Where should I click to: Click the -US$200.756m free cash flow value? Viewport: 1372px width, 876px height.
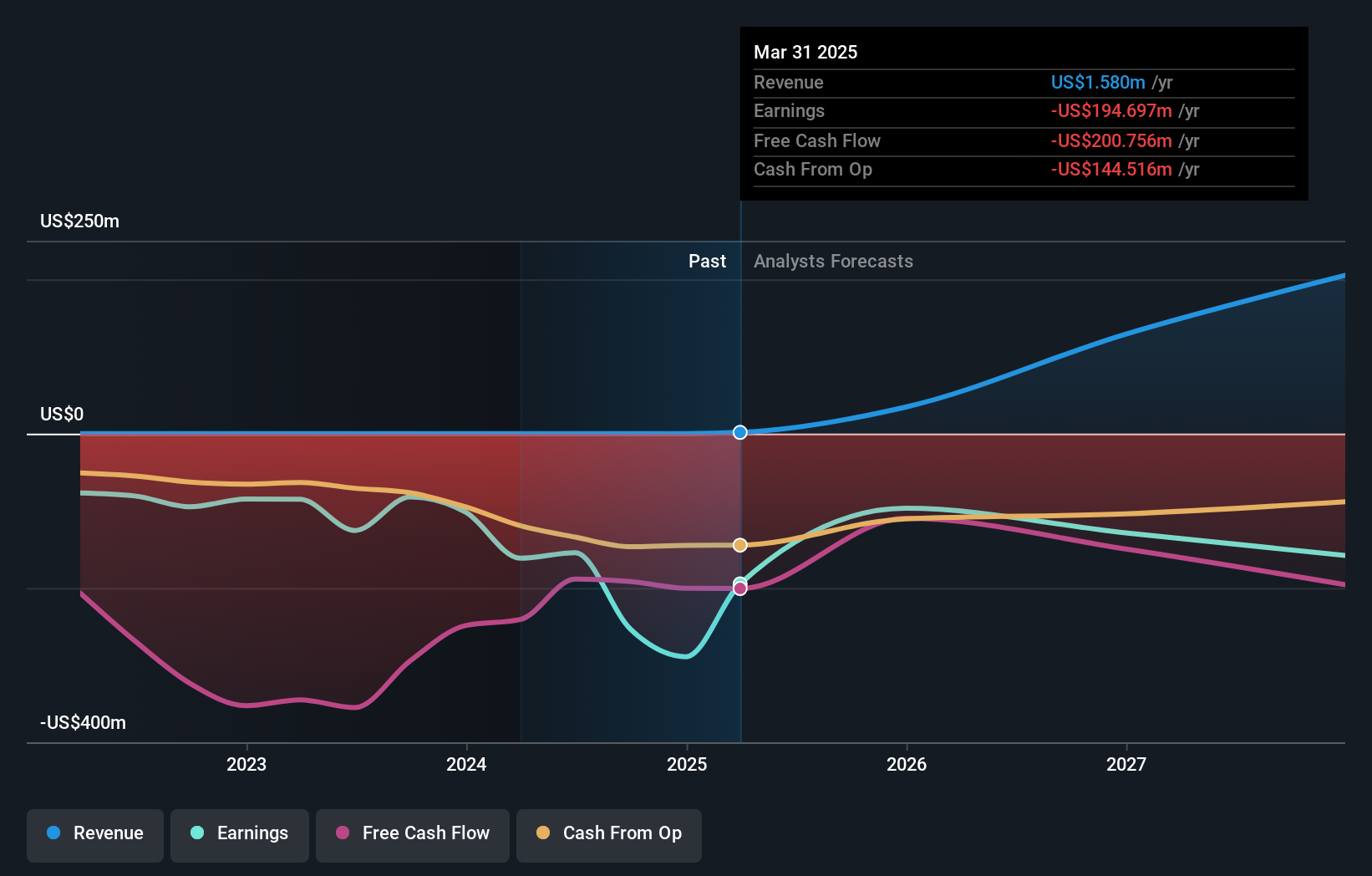(1111, 140)
